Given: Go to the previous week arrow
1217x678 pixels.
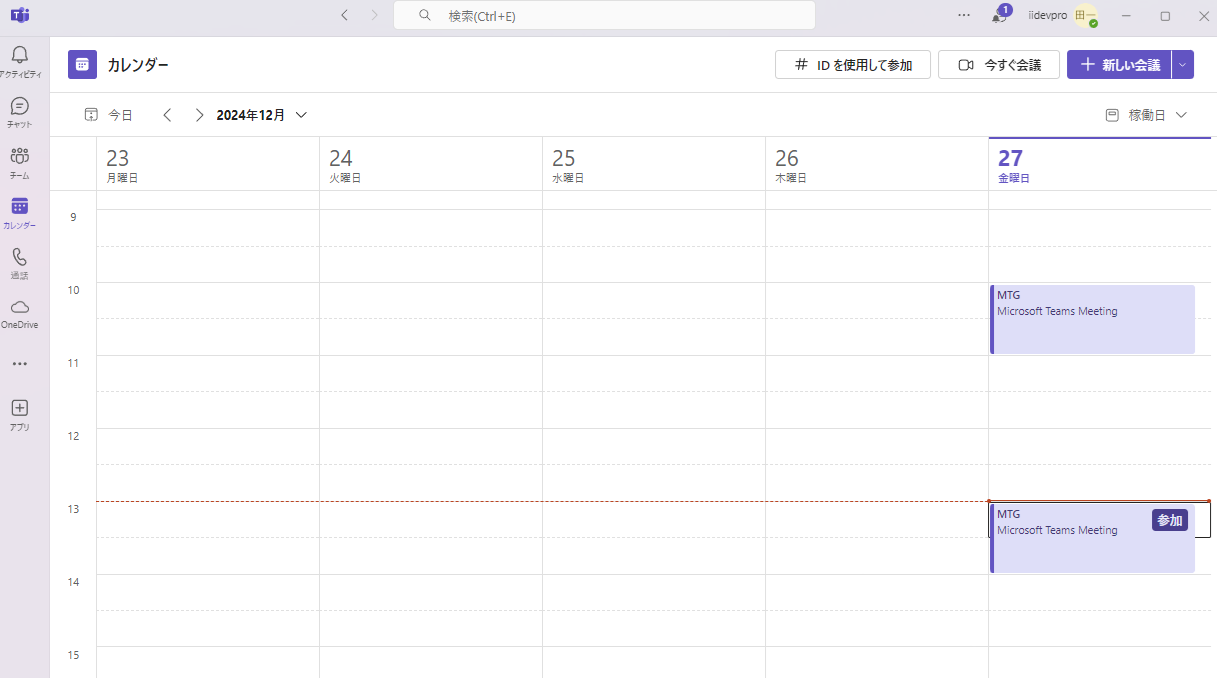Looking at the screenshot, I should click(x=167, y=115).
